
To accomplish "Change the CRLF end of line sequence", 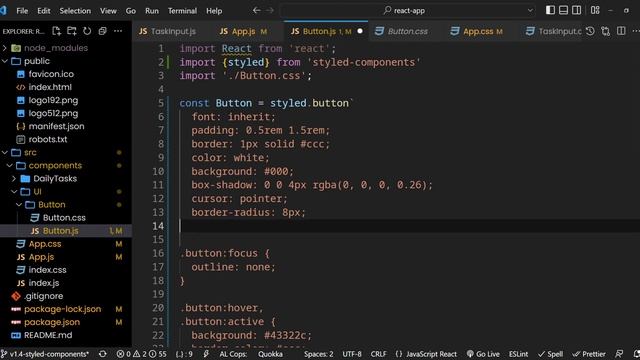I will [378, 354].
